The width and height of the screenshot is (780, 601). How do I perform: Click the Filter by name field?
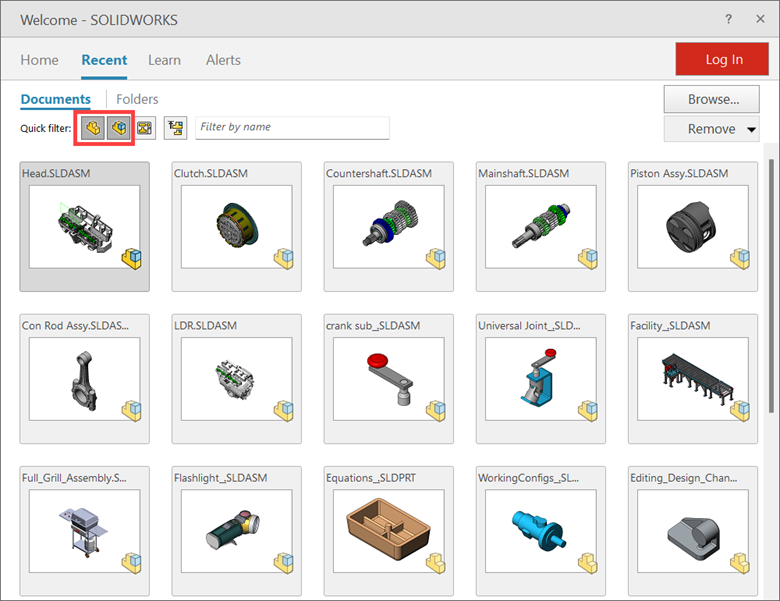(x=292, y=127)
